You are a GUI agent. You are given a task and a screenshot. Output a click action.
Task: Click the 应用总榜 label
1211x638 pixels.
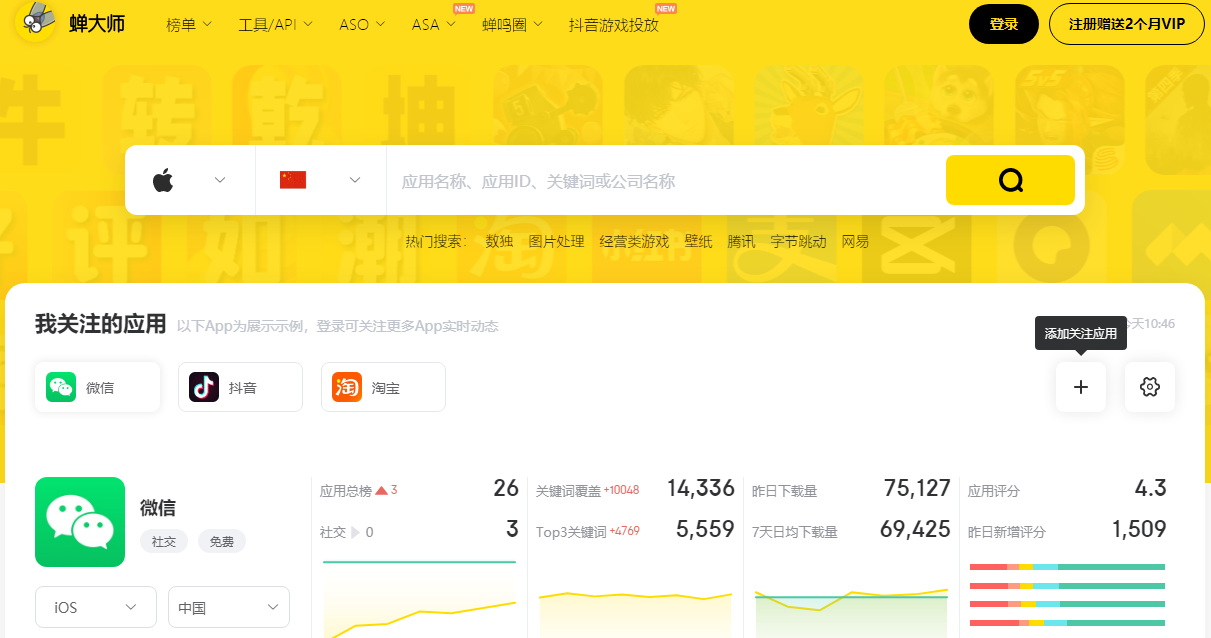click(346, 491)
